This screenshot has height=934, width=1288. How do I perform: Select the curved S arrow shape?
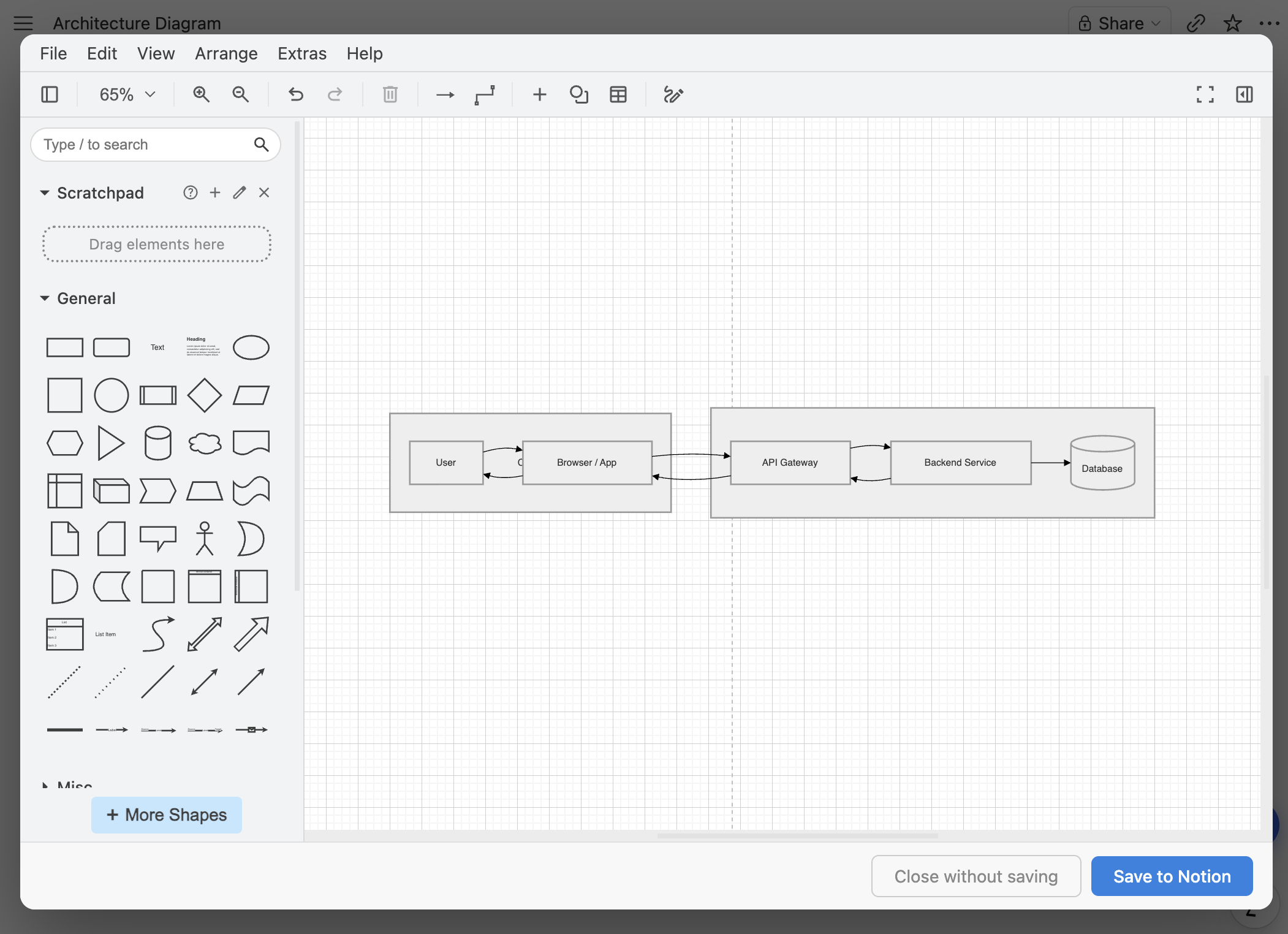point(158,634)
